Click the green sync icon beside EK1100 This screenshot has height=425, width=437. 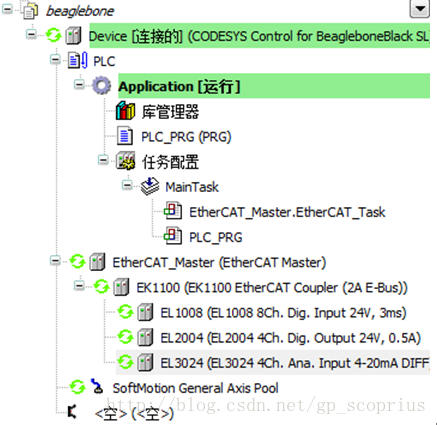pos(101,287)
